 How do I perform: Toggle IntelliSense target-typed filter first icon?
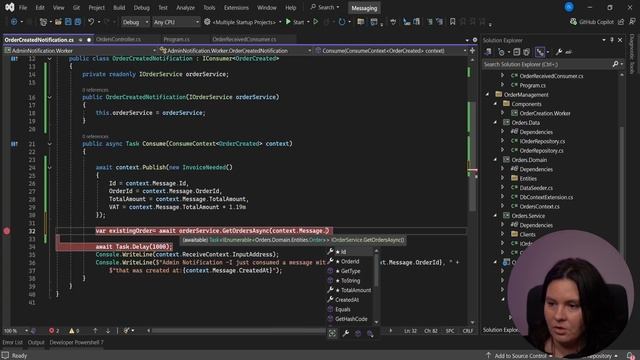coord(332,333)
